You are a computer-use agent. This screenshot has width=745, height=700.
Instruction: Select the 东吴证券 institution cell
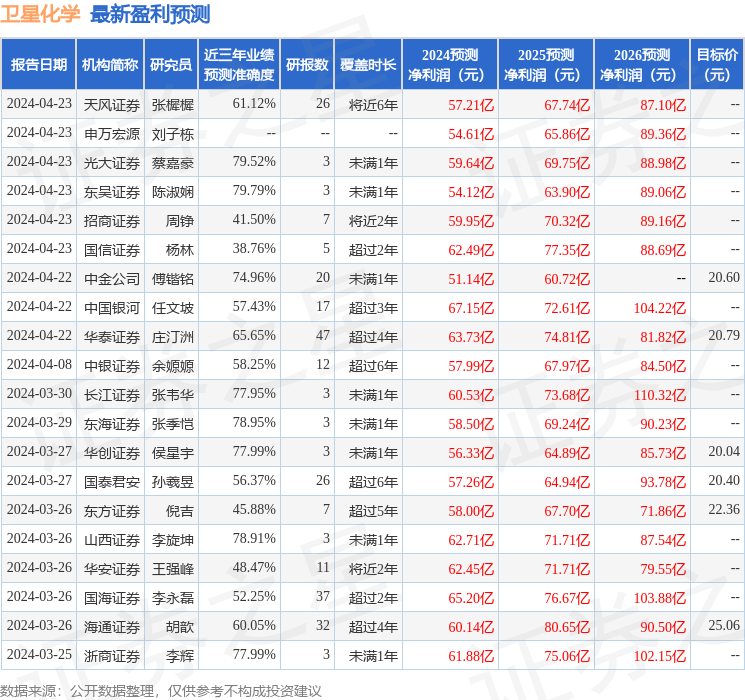[112, 192]
